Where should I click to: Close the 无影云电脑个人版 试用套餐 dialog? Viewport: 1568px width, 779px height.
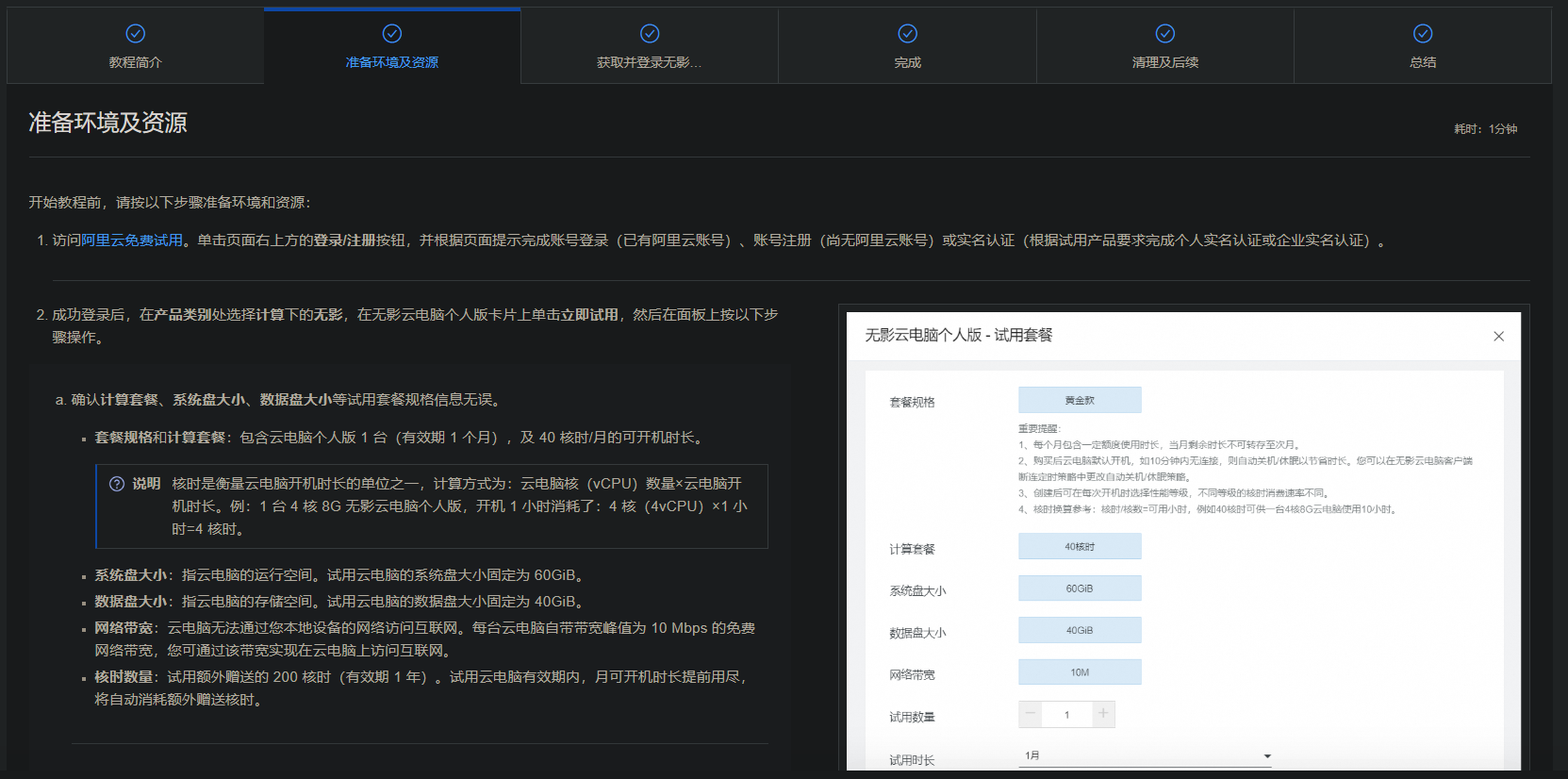(x=1498, y=337)
